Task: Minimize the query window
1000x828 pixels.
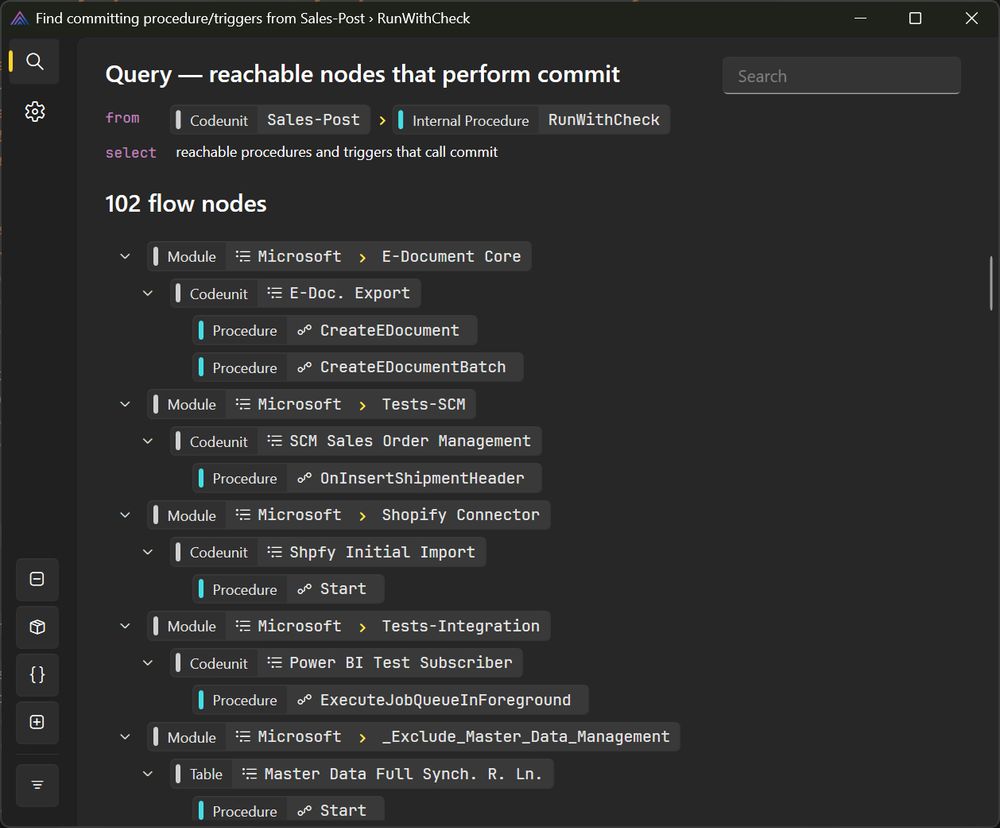Action: pos(860,18)
